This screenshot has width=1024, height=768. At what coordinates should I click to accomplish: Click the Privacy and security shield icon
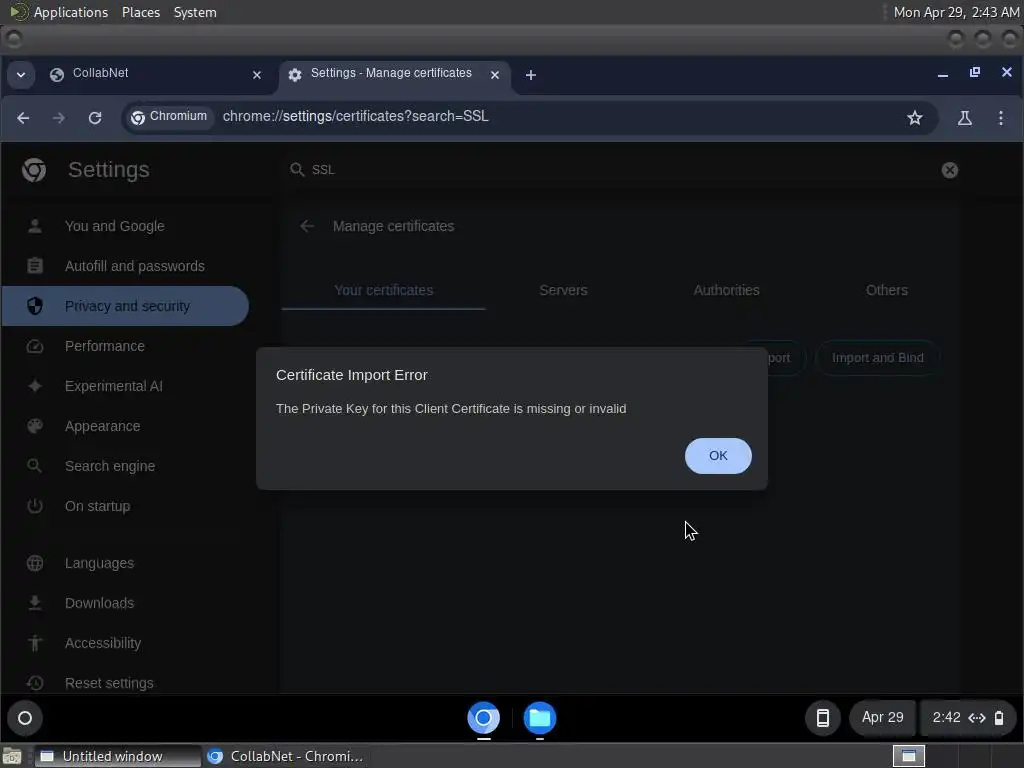click(x=35, y=306)
